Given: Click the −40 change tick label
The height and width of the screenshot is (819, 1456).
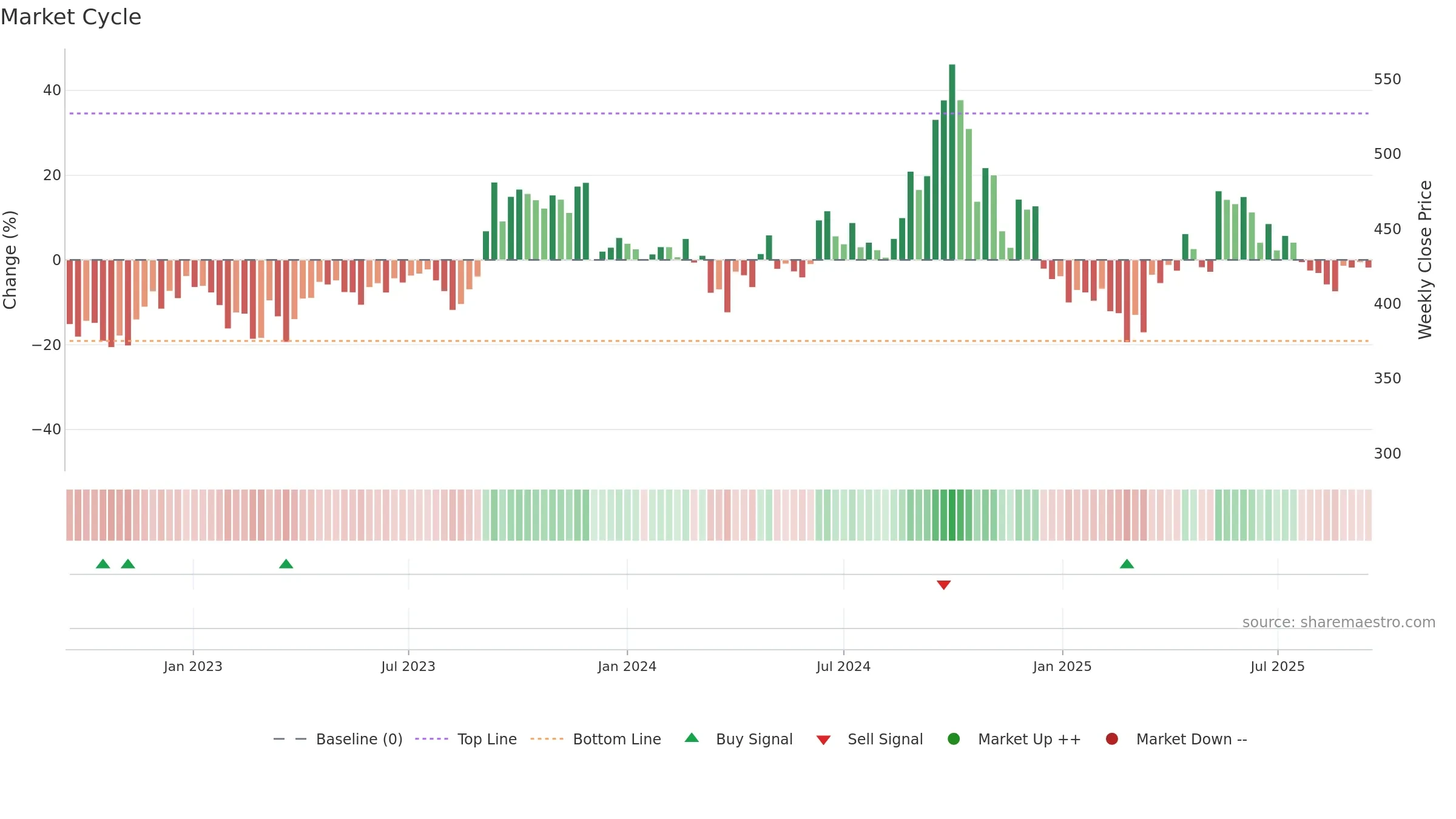Looking at the screenshot, I should point(47,430).
